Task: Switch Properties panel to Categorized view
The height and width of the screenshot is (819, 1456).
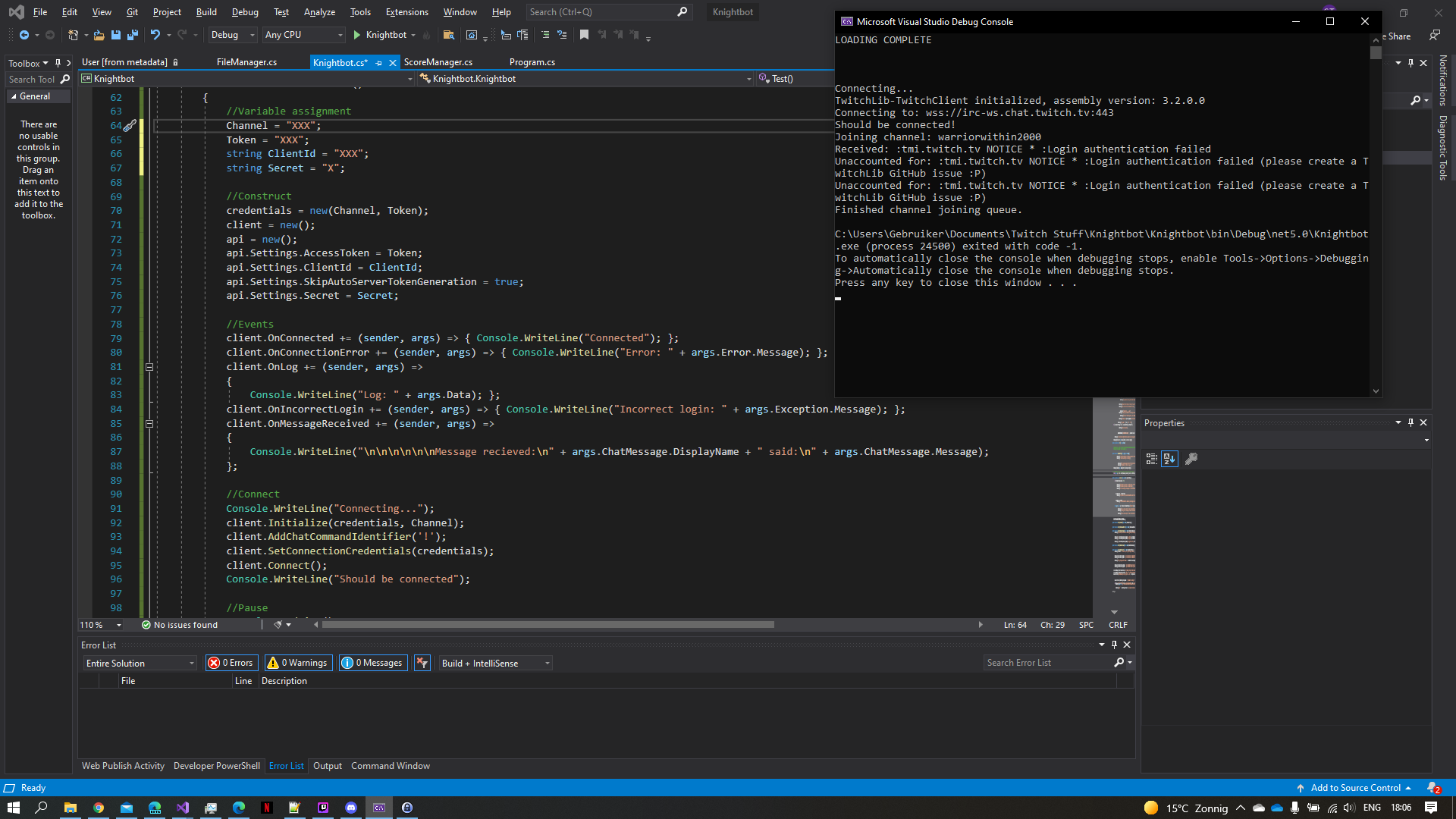Action: [1152, 459]
